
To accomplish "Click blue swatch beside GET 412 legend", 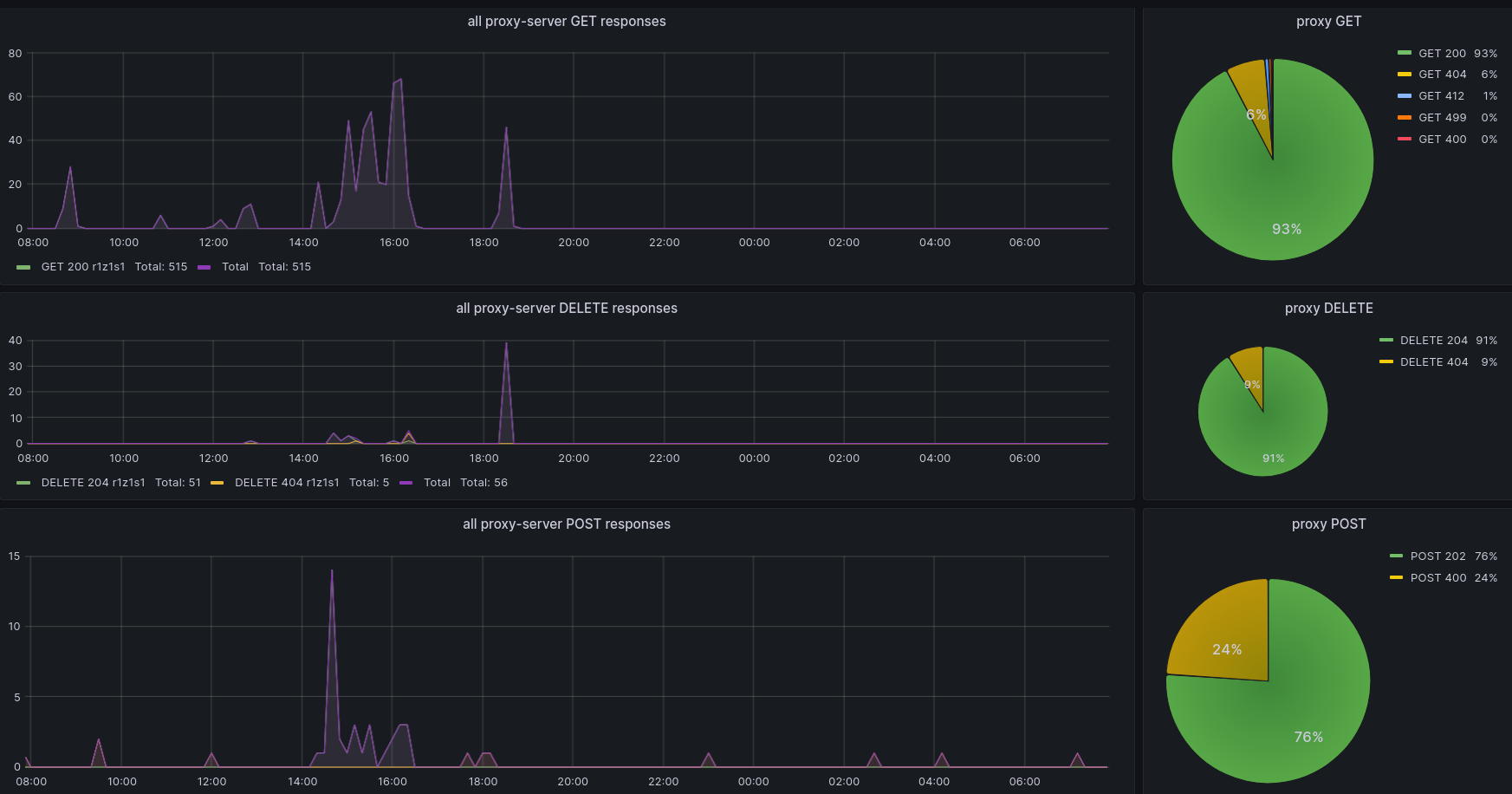I will 1405,96.
